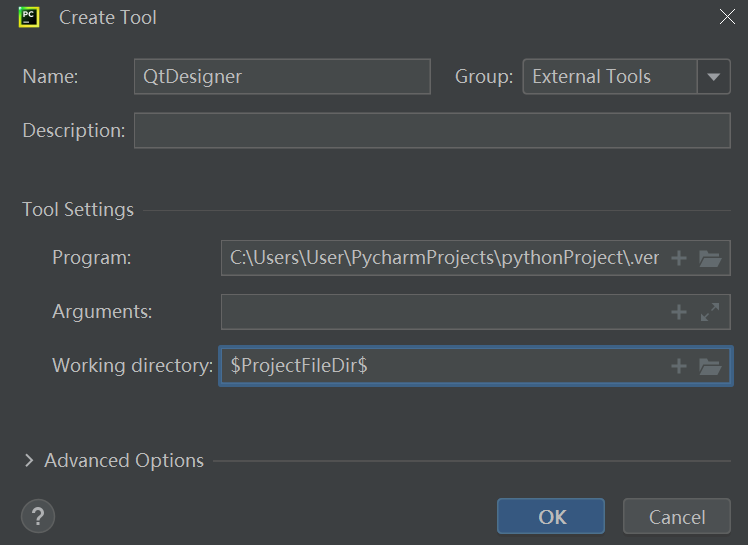The image size is (748, 545).
Task: Focus the Description input field
Action: coord(432,130)
